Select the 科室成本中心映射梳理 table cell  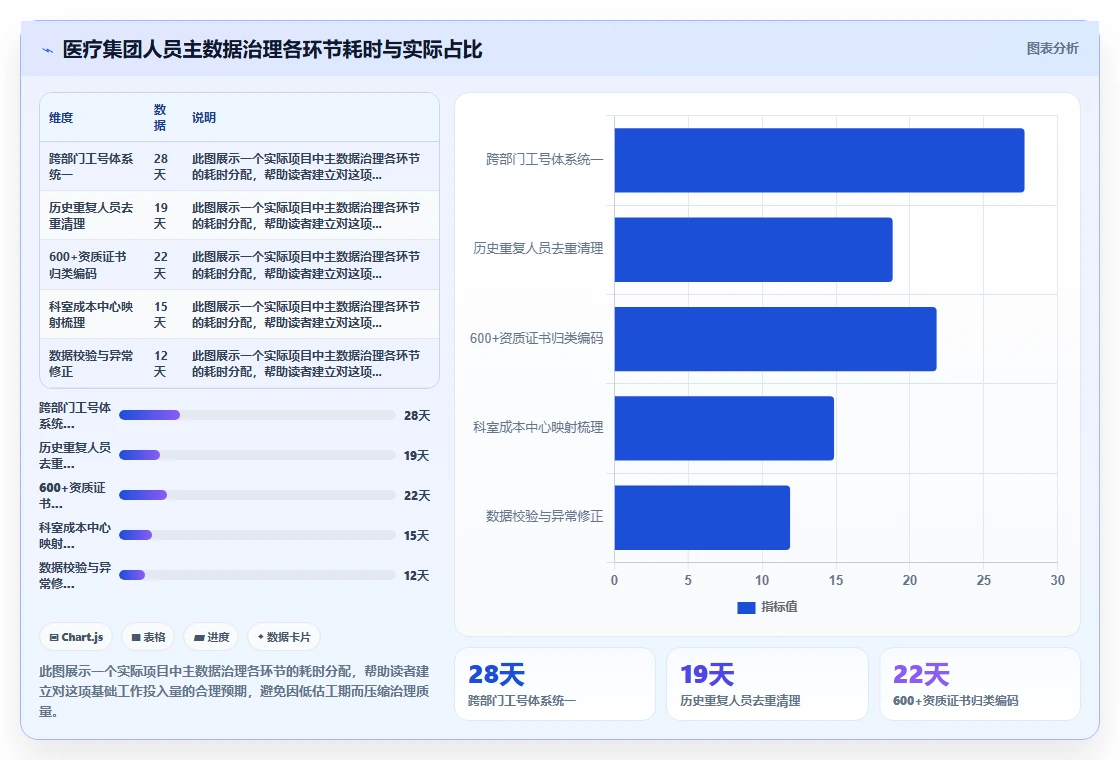tap(91, 314)
